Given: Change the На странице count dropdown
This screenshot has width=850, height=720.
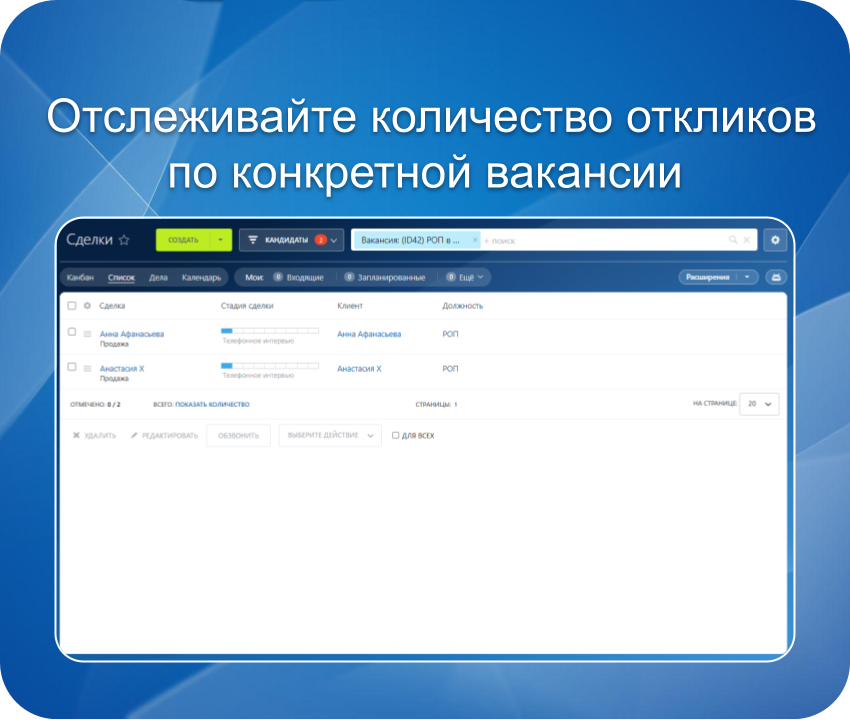Looking at the screenshot, I should coord(759,404).
